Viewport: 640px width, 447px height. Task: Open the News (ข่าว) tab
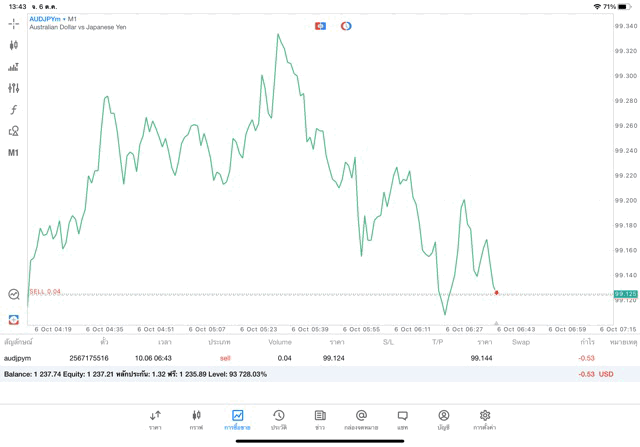point(320,419)
